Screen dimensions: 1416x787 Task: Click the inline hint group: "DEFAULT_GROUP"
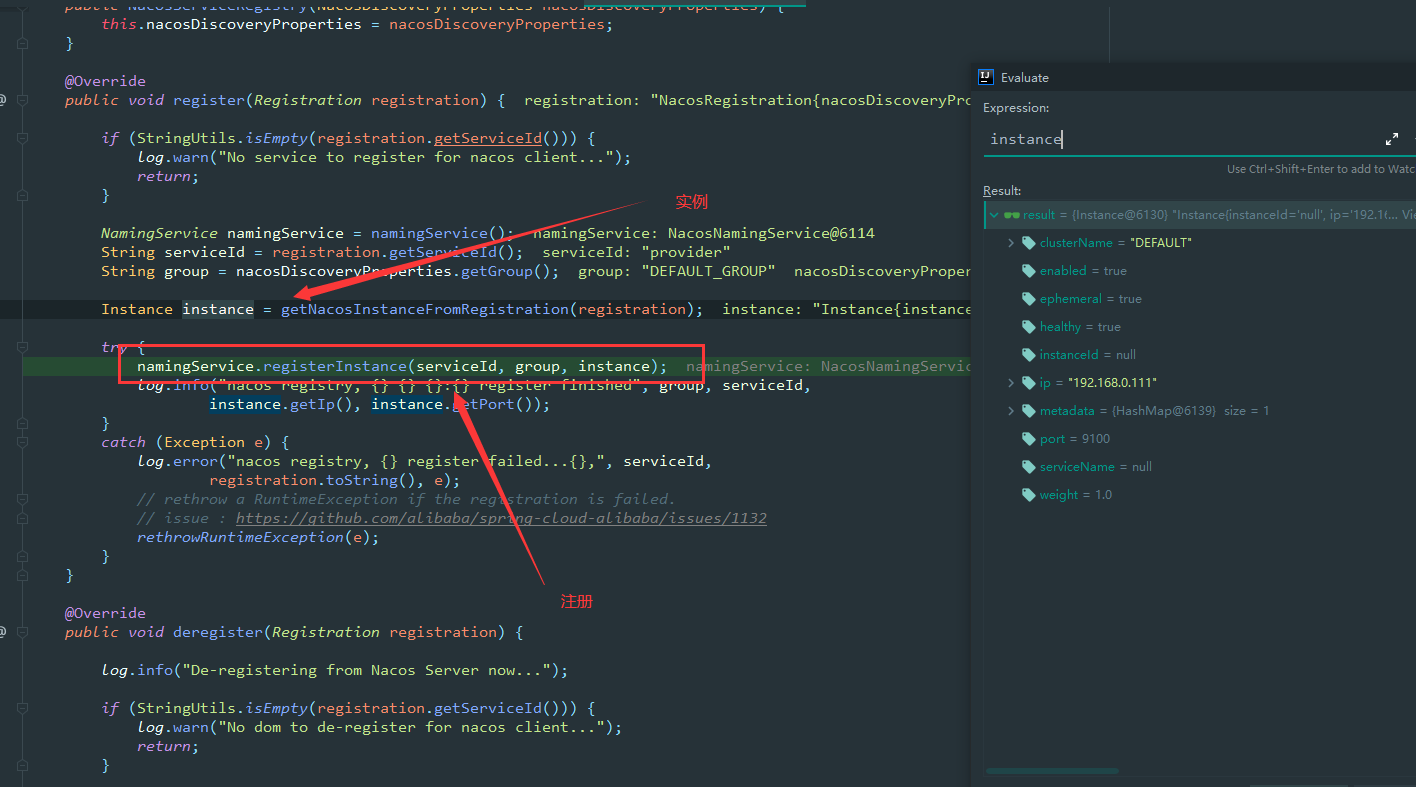[x=677, y=271]
